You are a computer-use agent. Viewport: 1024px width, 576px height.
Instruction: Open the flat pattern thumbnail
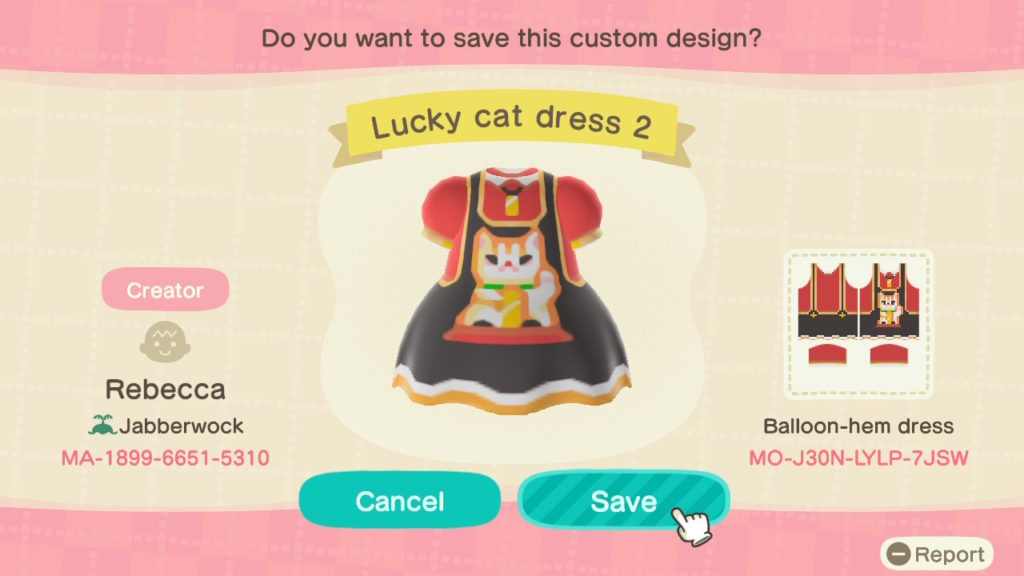click(858, 324)
